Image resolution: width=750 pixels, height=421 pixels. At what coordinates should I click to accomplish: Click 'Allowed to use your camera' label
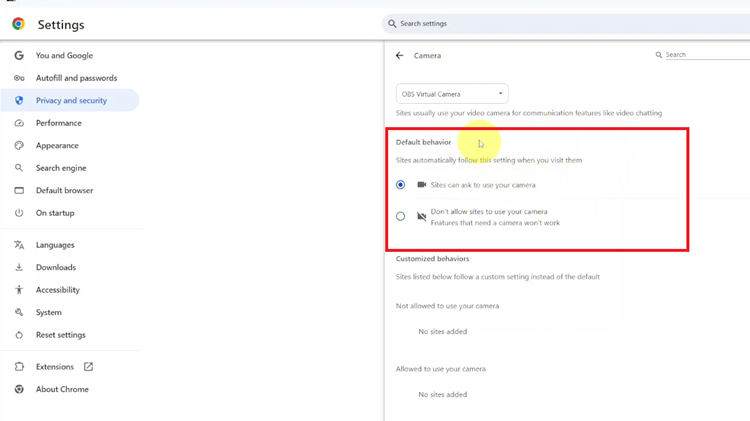(441, 369)
